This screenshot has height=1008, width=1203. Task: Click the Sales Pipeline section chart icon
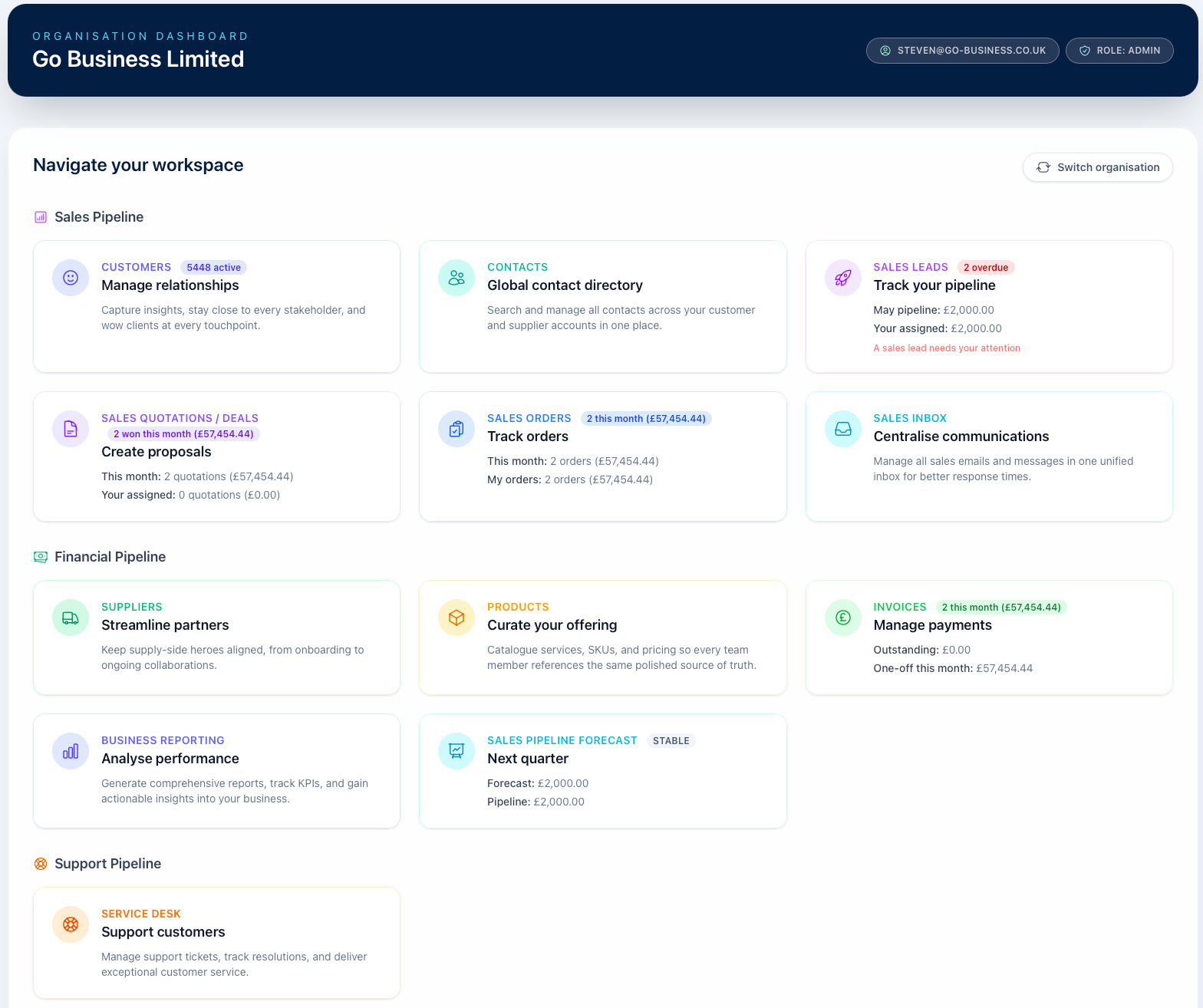[41, 217]
